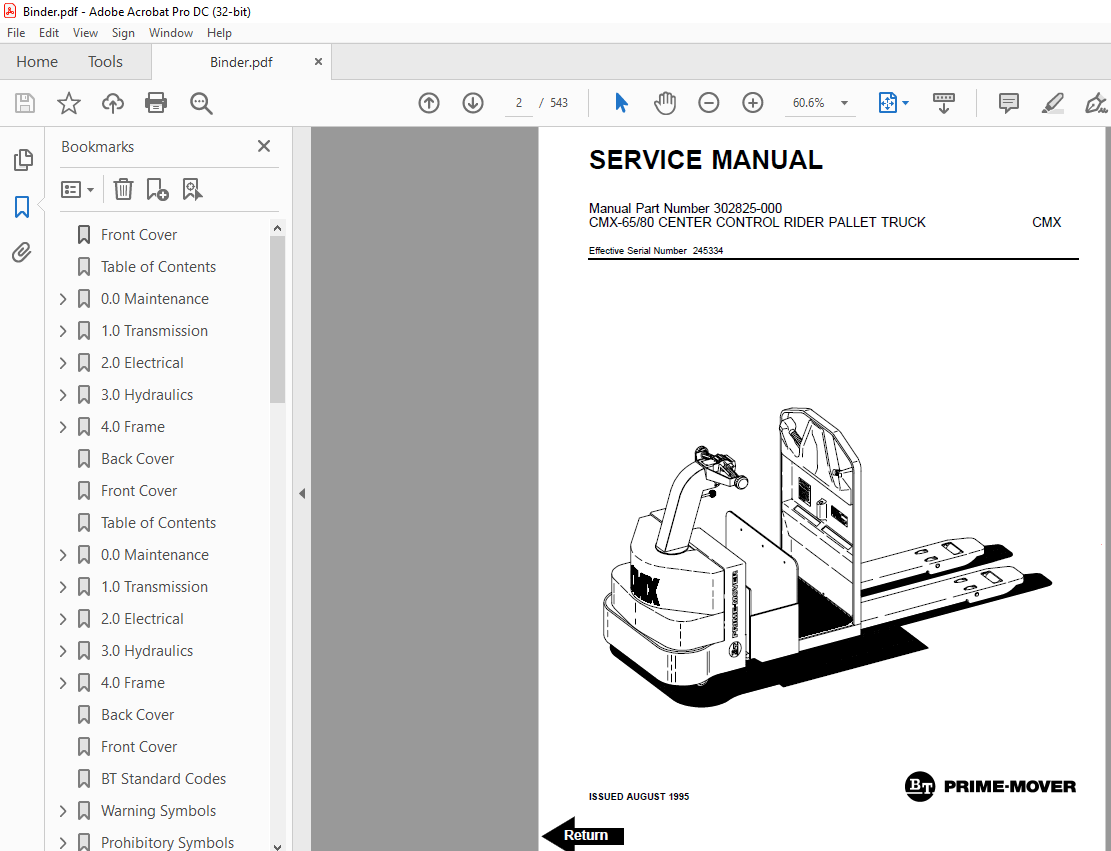Delete selected bookmark with trash icon

click(123, 189)
